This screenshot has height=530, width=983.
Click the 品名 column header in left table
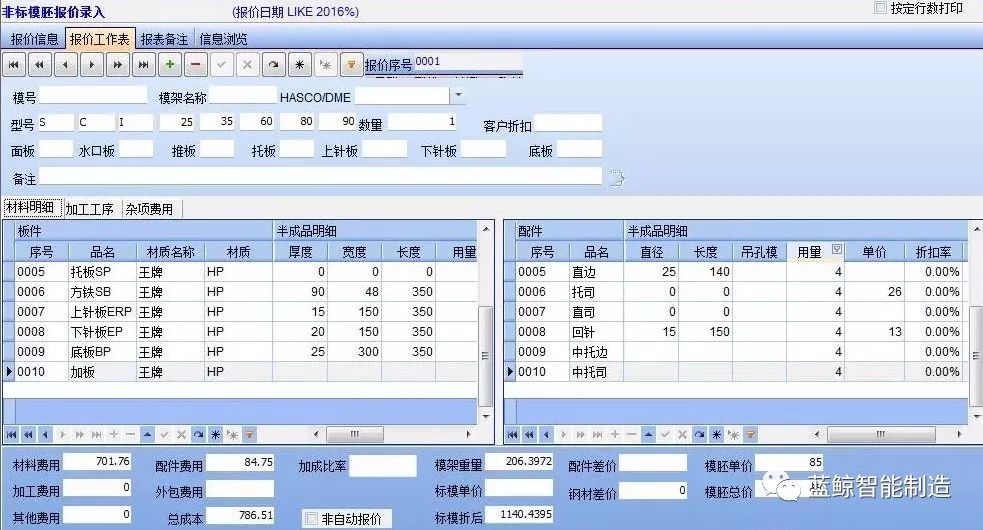[103, 252]
